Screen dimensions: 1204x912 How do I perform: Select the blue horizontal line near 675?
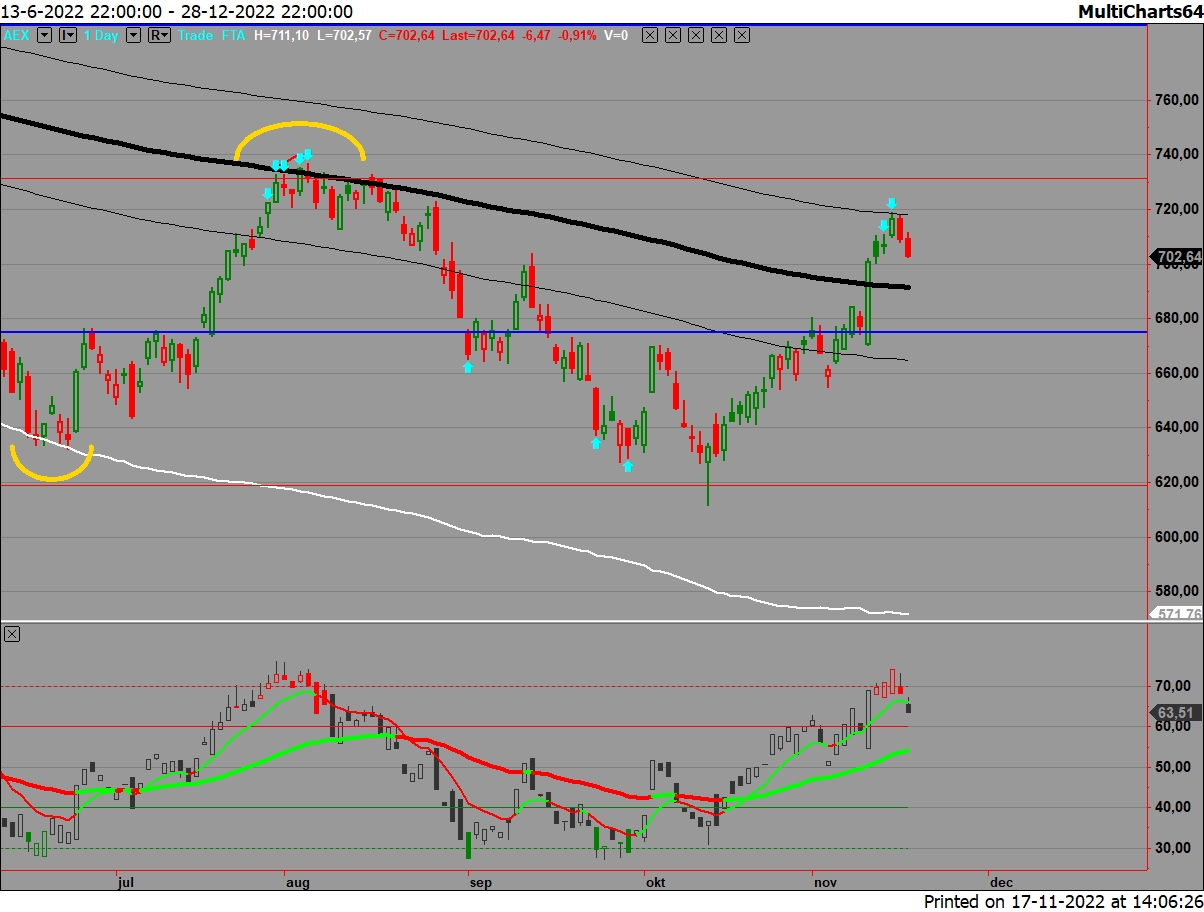coord(600,332)
